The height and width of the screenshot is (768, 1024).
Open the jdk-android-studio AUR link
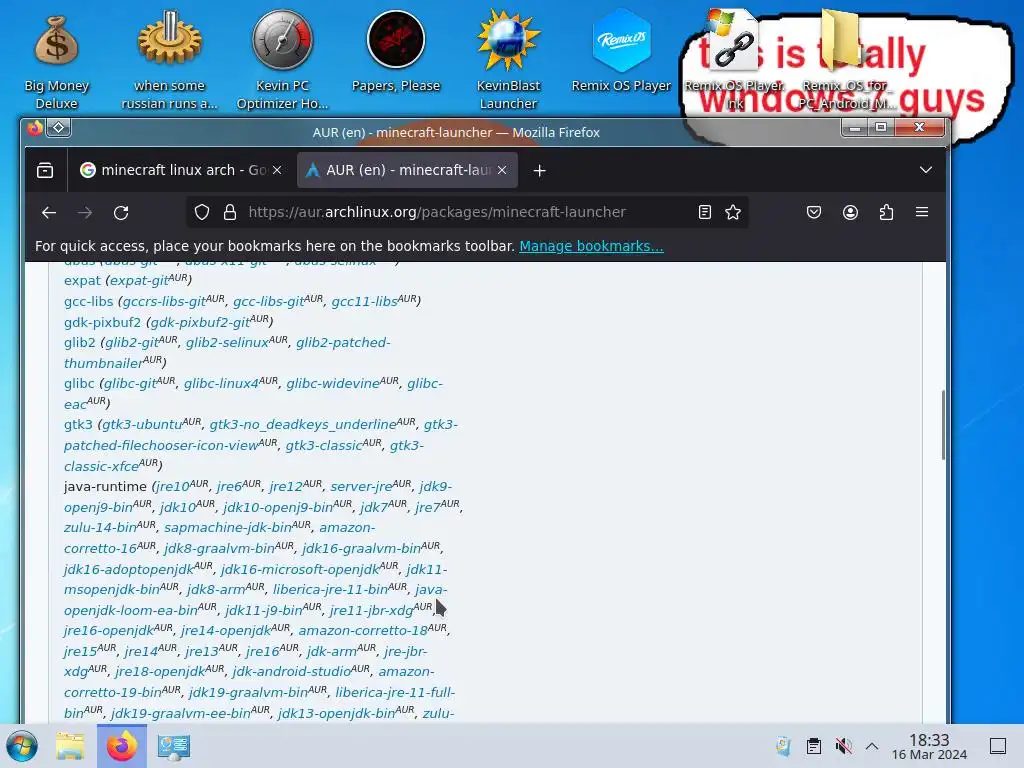[301, 671]
